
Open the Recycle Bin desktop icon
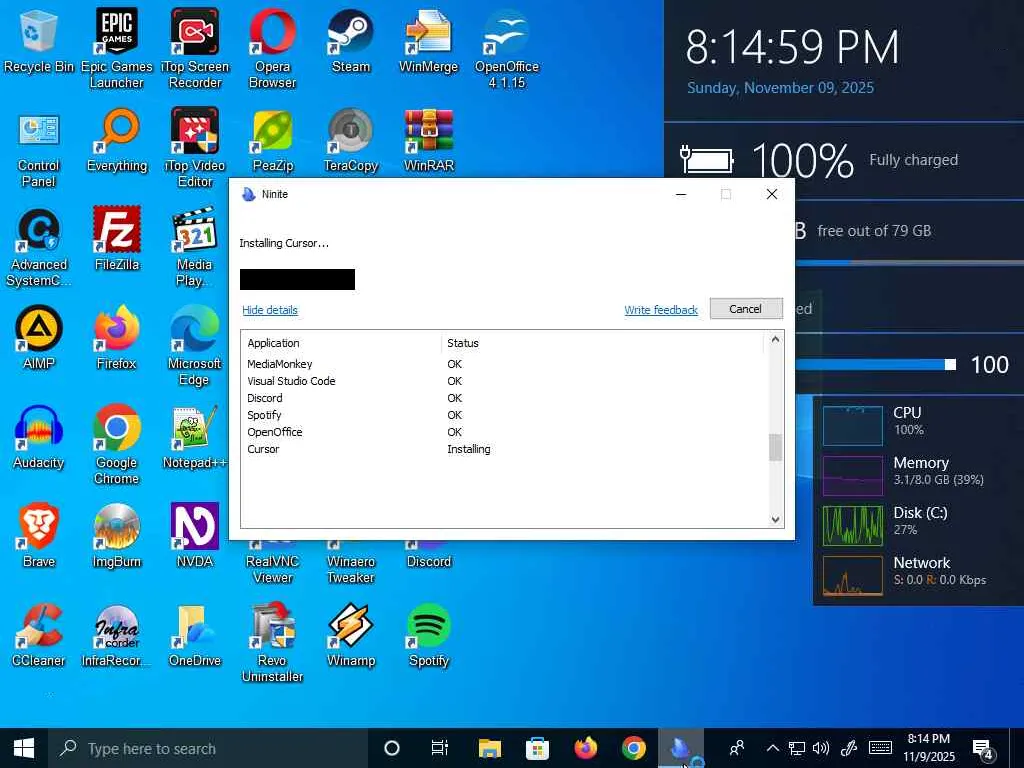click(39, 40)
